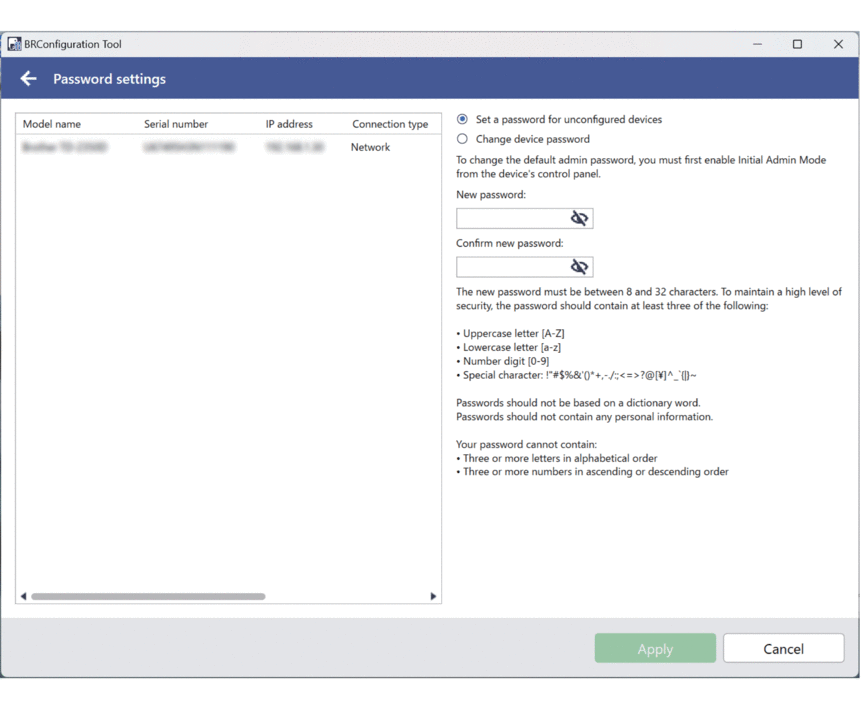Click the horizontal scrollbar thumb
Screen dimensions: 861x713
(148, 596)
